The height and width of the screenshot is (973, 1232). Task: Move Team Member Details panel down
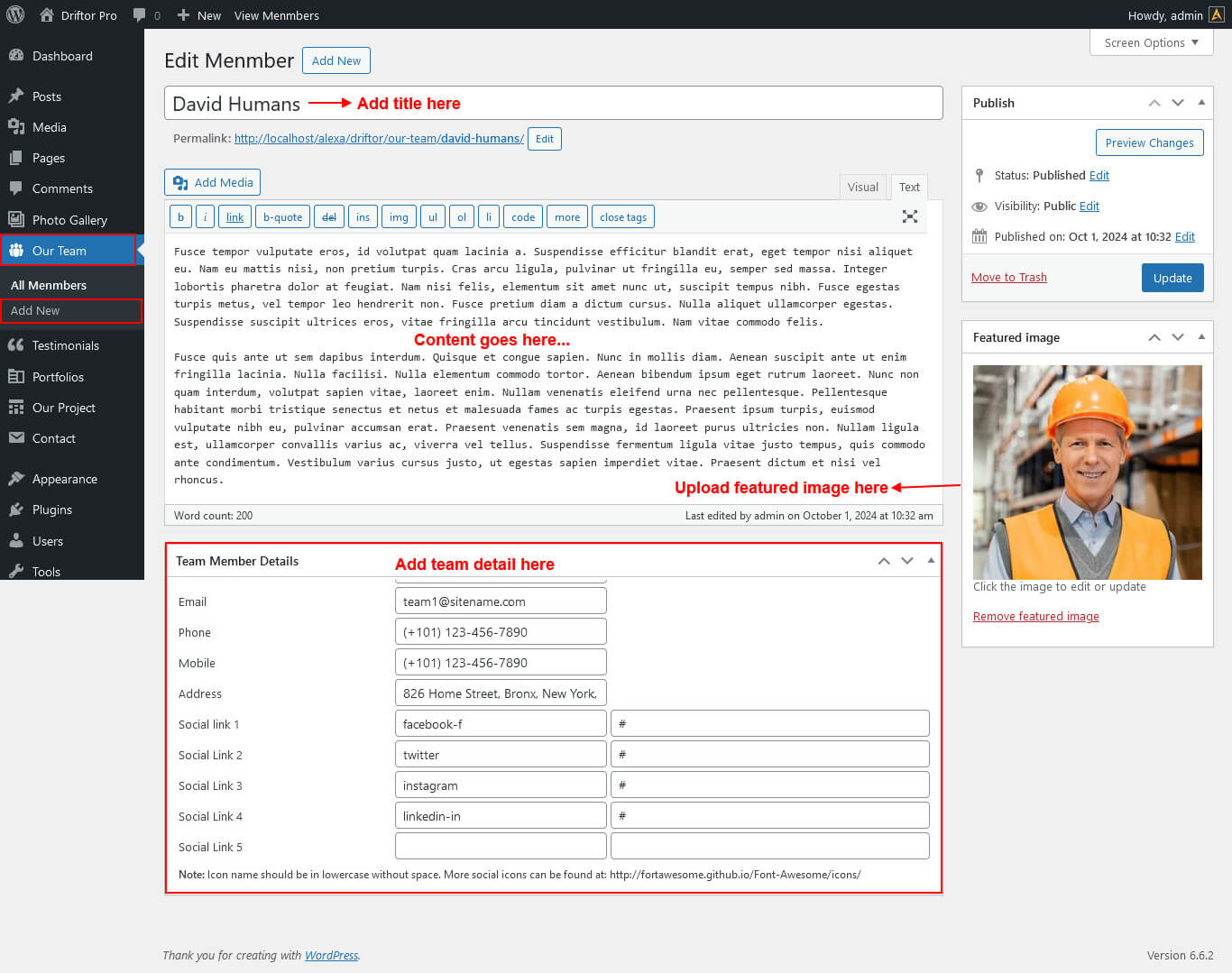tap(907, 561)
